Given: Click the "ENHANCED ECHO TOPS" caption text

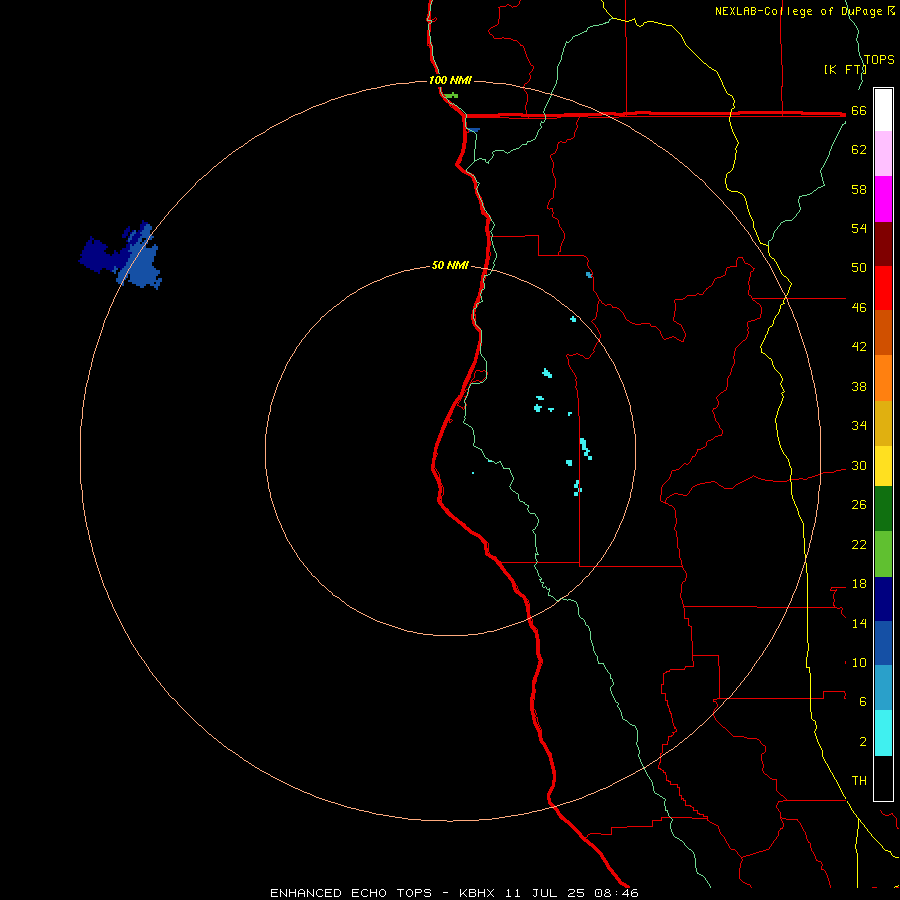Looking at the screenshot, I should tap(351, 893).
